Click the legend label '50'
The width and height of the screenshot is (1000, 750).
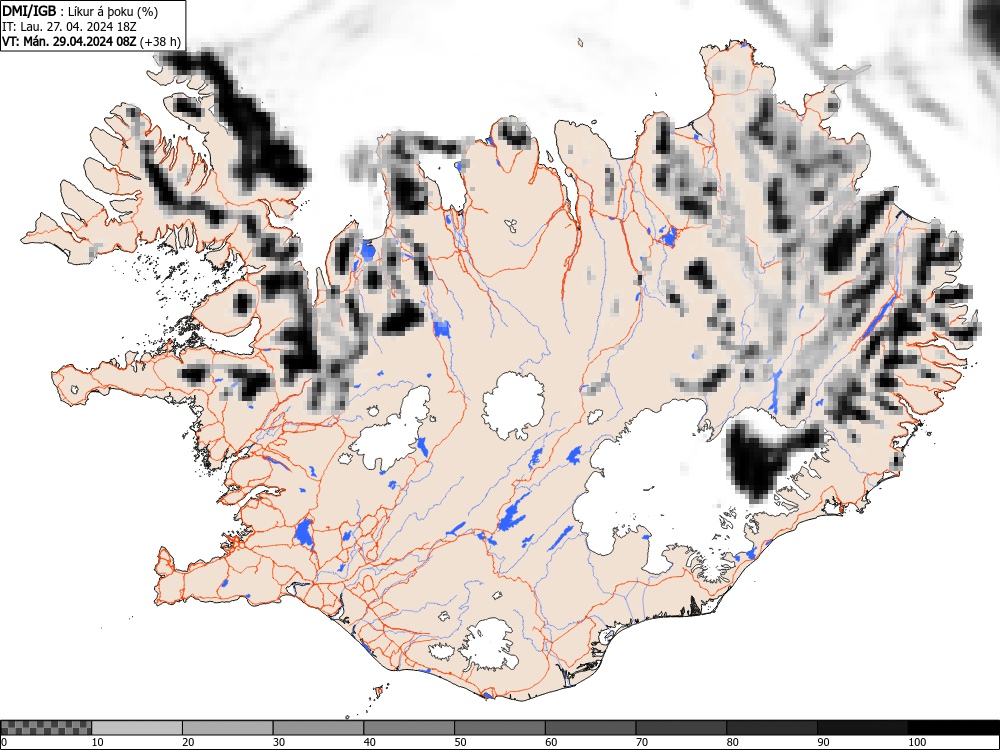tap(460, 742)
